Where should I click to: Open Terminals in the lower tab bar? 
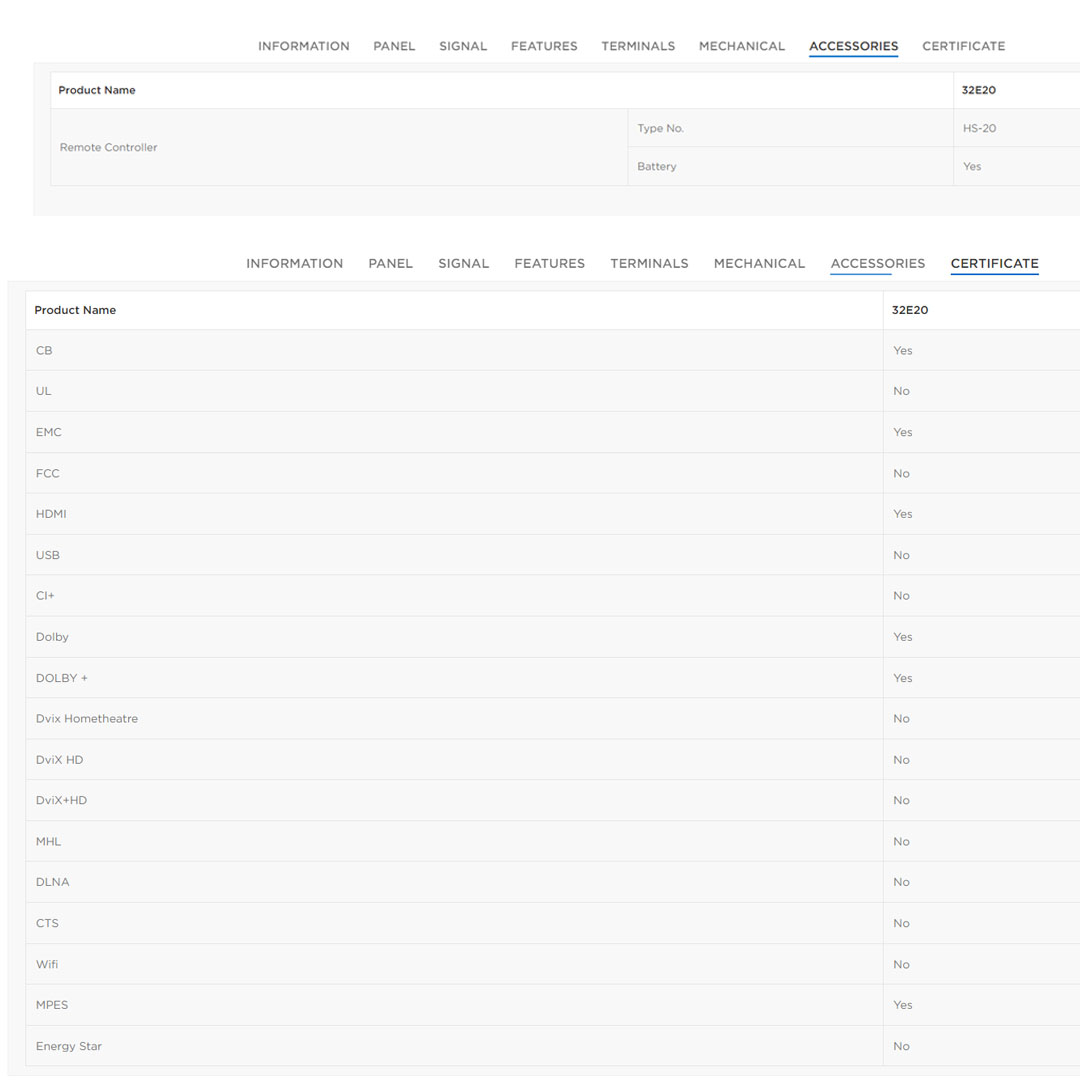649,264
